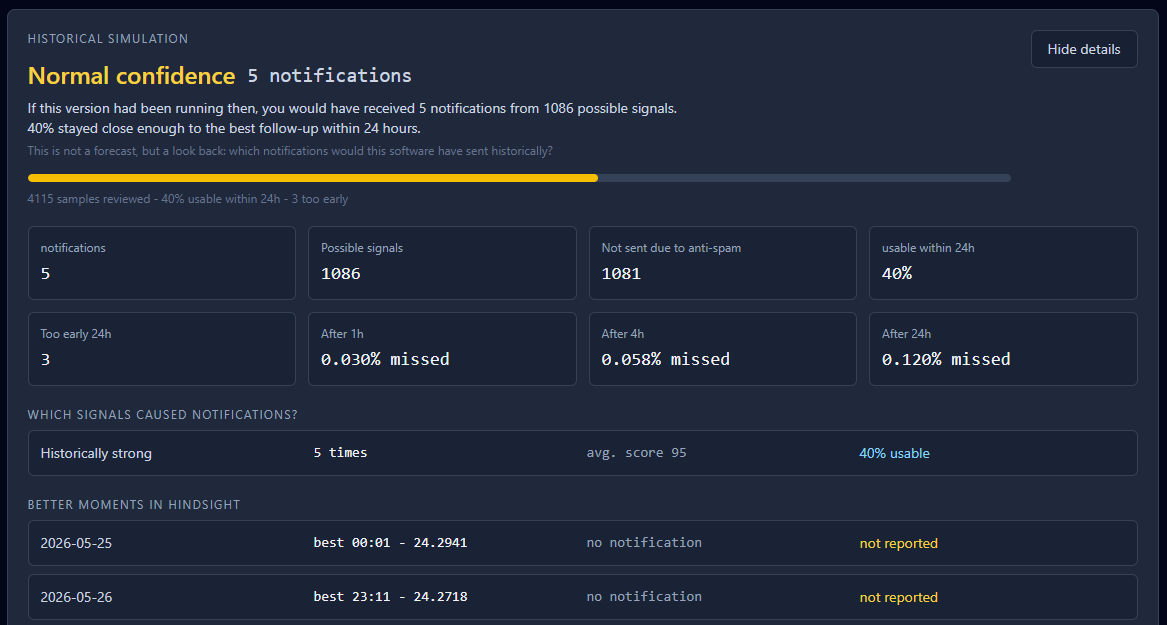Click 'best 23:11 - 24.2718' value
Screen dimensions: 1167x625
coord(390,596)
